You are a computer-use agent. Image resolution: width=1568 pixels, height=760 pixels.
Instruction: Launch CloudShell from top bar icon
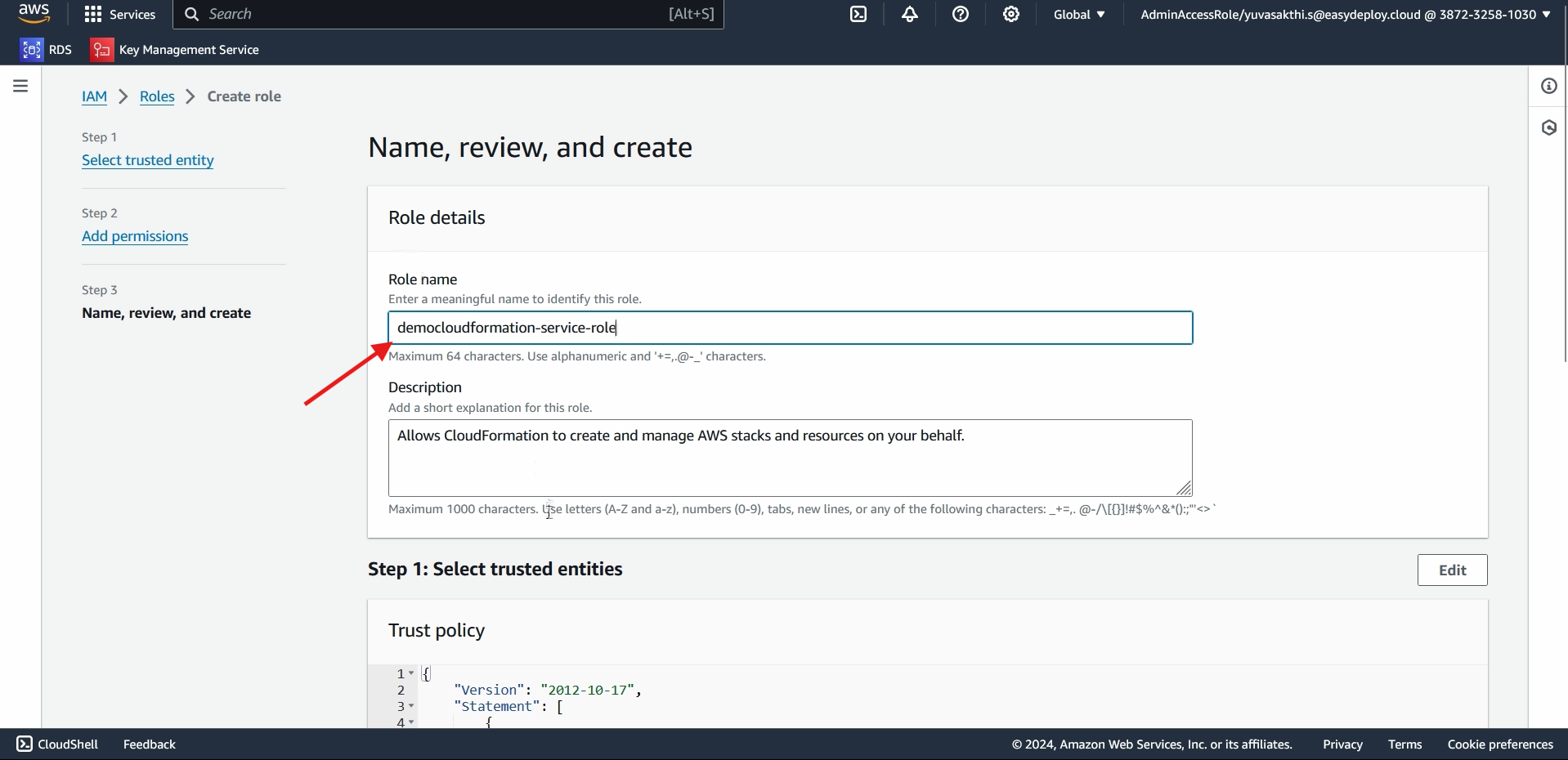tap(858, 14)
